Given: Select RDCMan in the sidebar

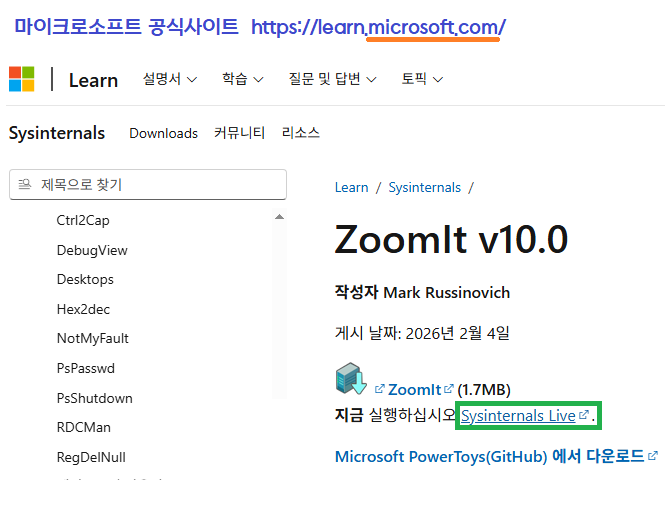Looking at the screenshot, I should [x=84, y=427].
